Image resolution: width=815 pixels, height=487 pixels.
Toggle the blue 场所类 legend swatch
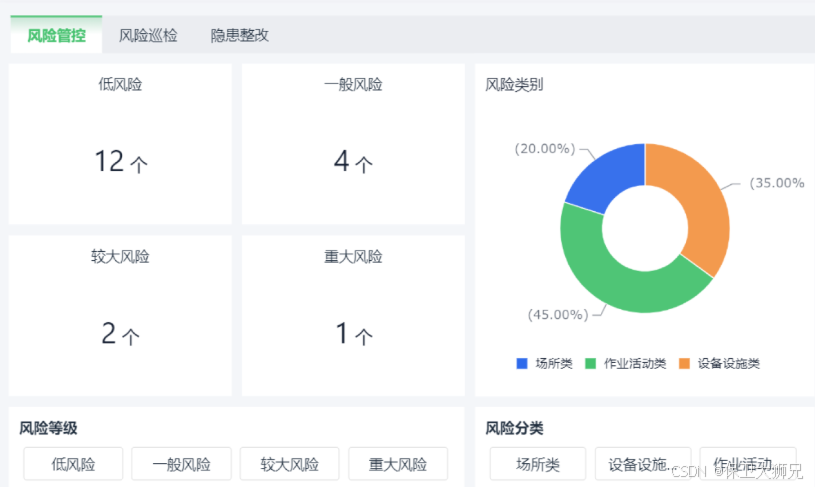[522, 363]
